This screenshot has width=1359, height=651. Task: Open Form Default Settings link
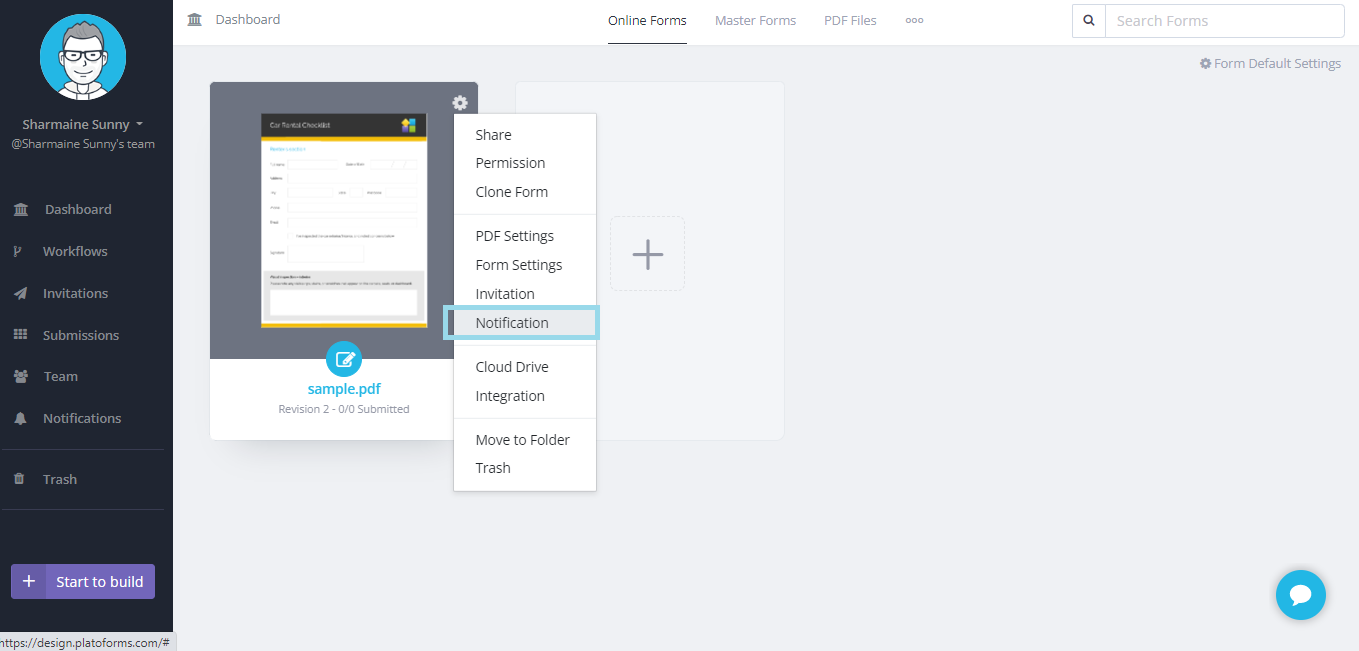pos(1270,64)
